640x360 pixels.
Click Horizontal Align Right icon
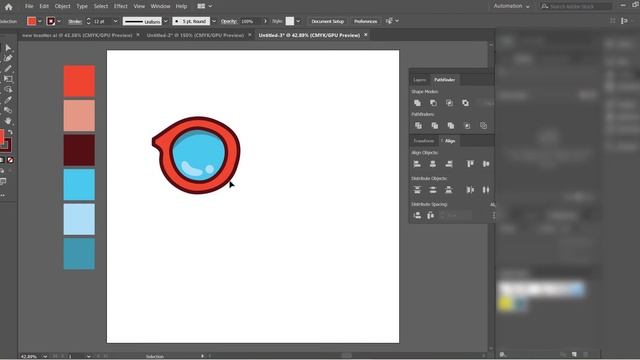coord(449,164)
